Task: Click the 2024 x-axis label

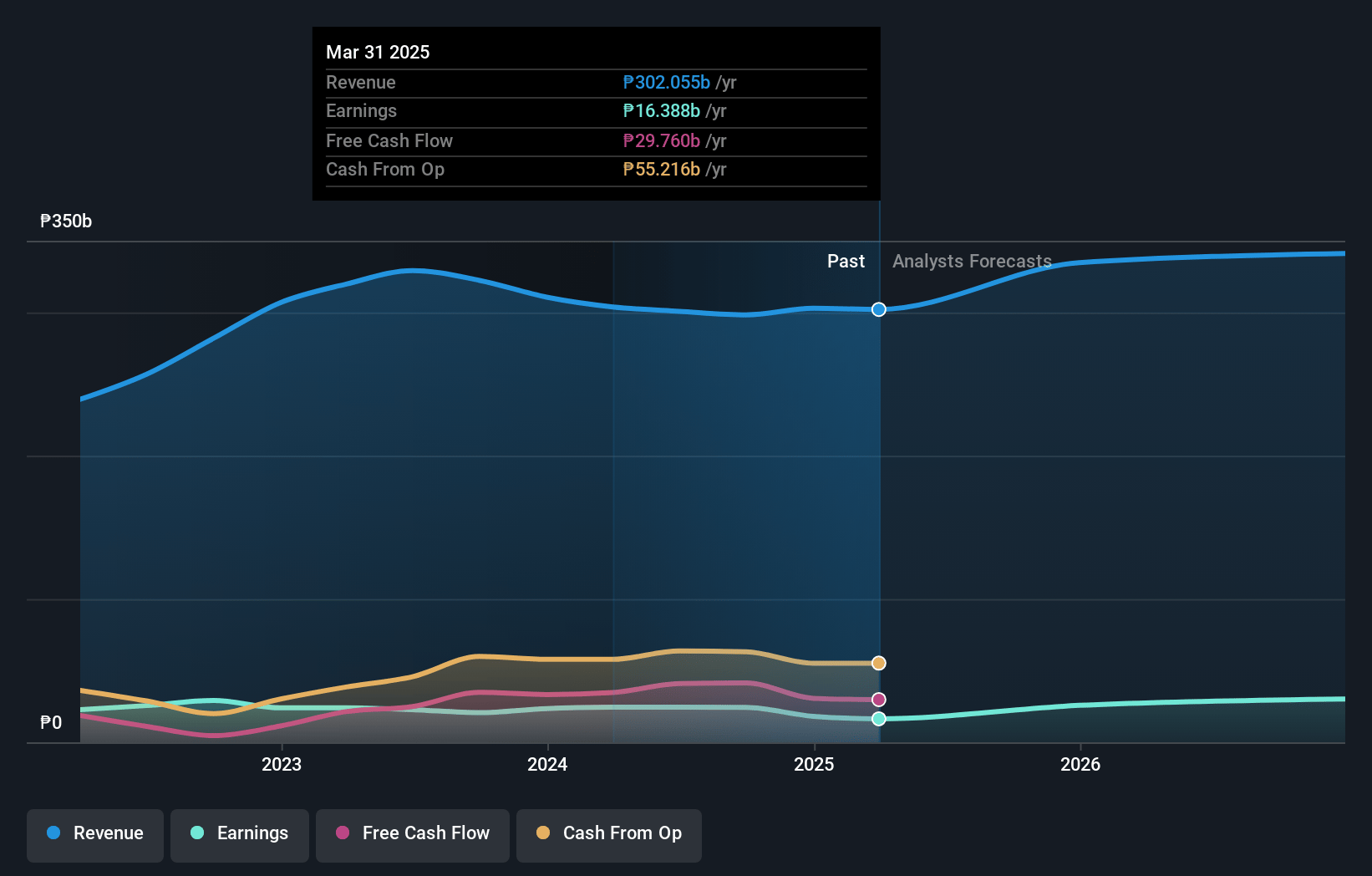Action: point(547,764)
